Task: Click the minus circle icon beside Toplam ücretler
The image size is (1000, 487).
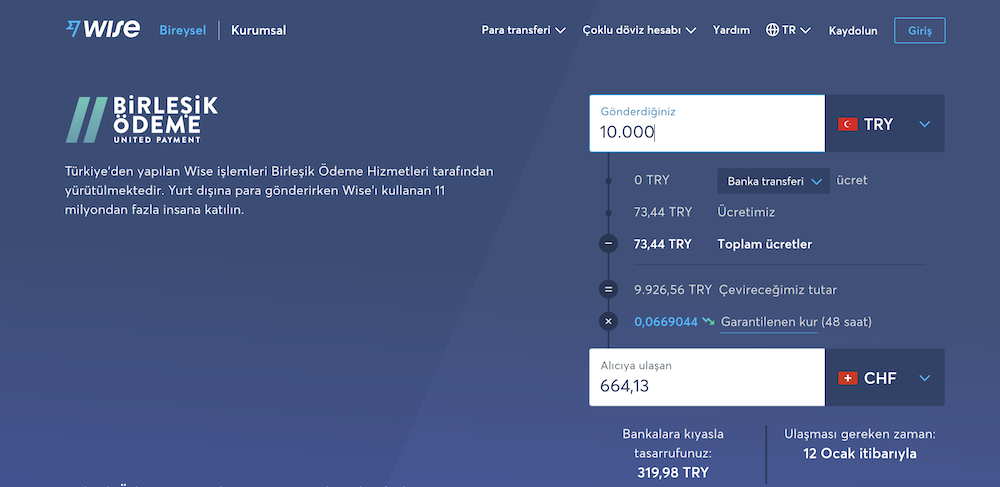Action: pos(608,244)
